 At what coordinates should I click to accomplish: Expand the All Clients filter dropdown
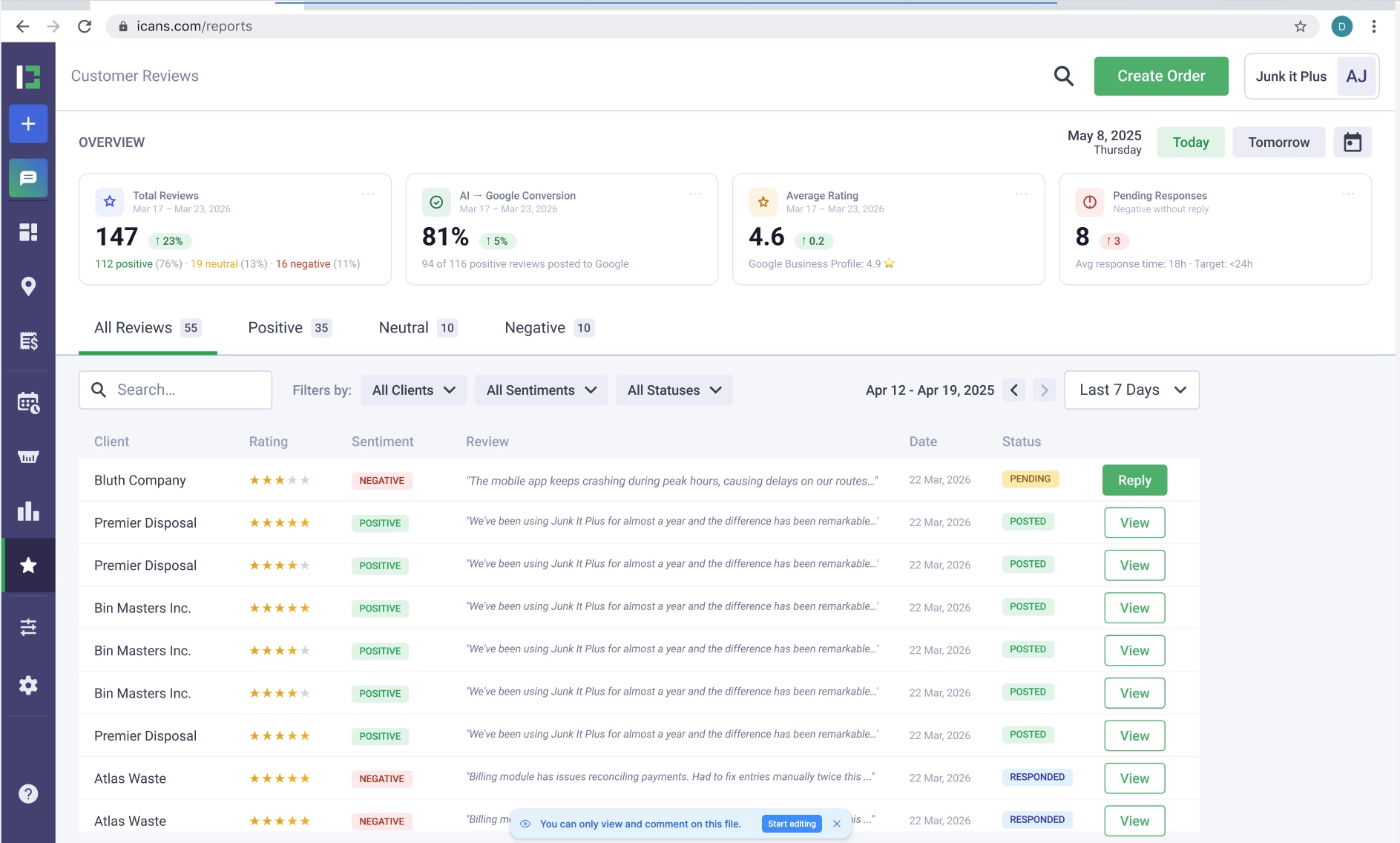413,390
